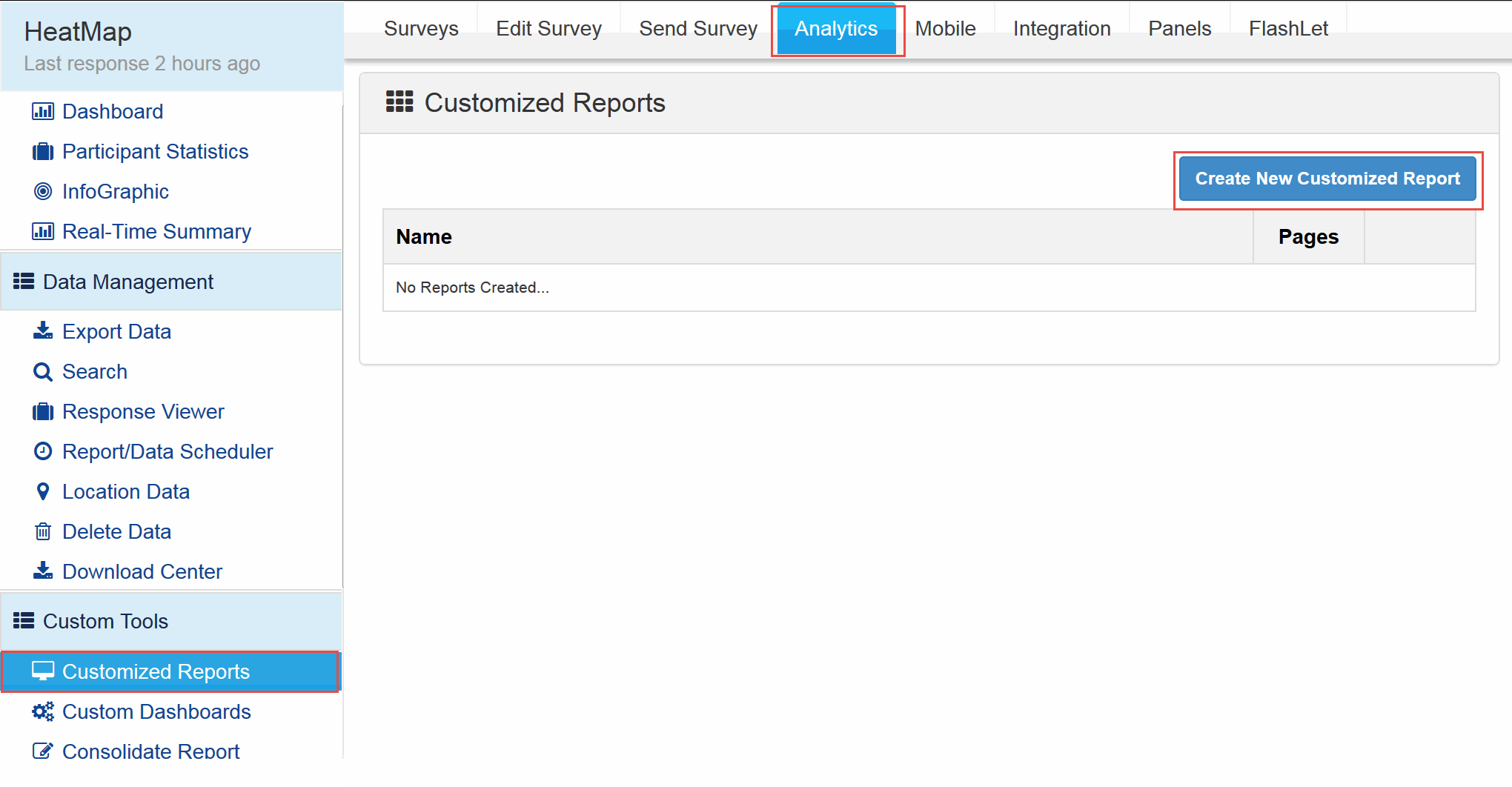Sort reports by the Name column
The image size is (1512, 787).
[423, 236]
